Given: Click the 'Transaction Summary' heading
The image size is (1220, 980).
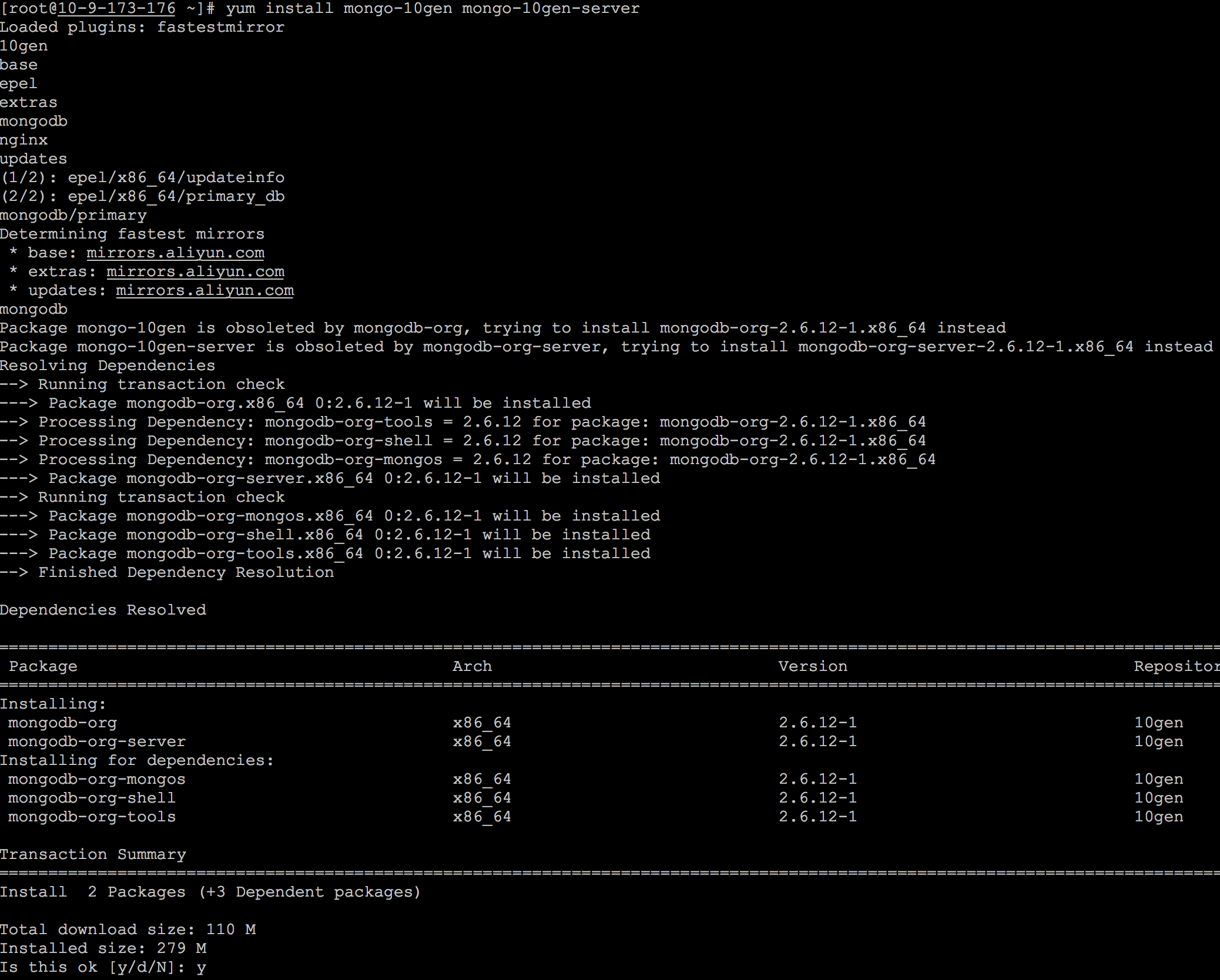Looking at the screenshot, I should [93, 854].
